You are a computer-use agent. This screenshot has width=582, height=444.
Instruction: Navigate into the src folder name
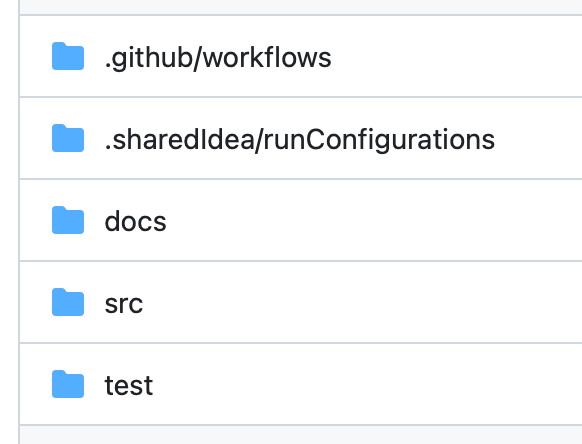coord(124,304)
